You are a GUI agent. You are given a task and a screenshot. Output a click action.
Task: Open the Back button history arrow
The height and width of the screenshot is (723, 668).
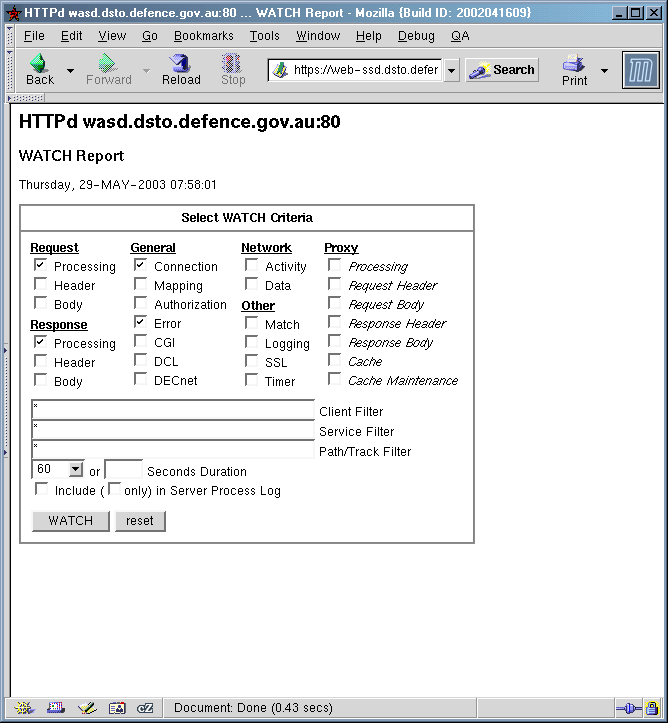[x=70, y=71]
